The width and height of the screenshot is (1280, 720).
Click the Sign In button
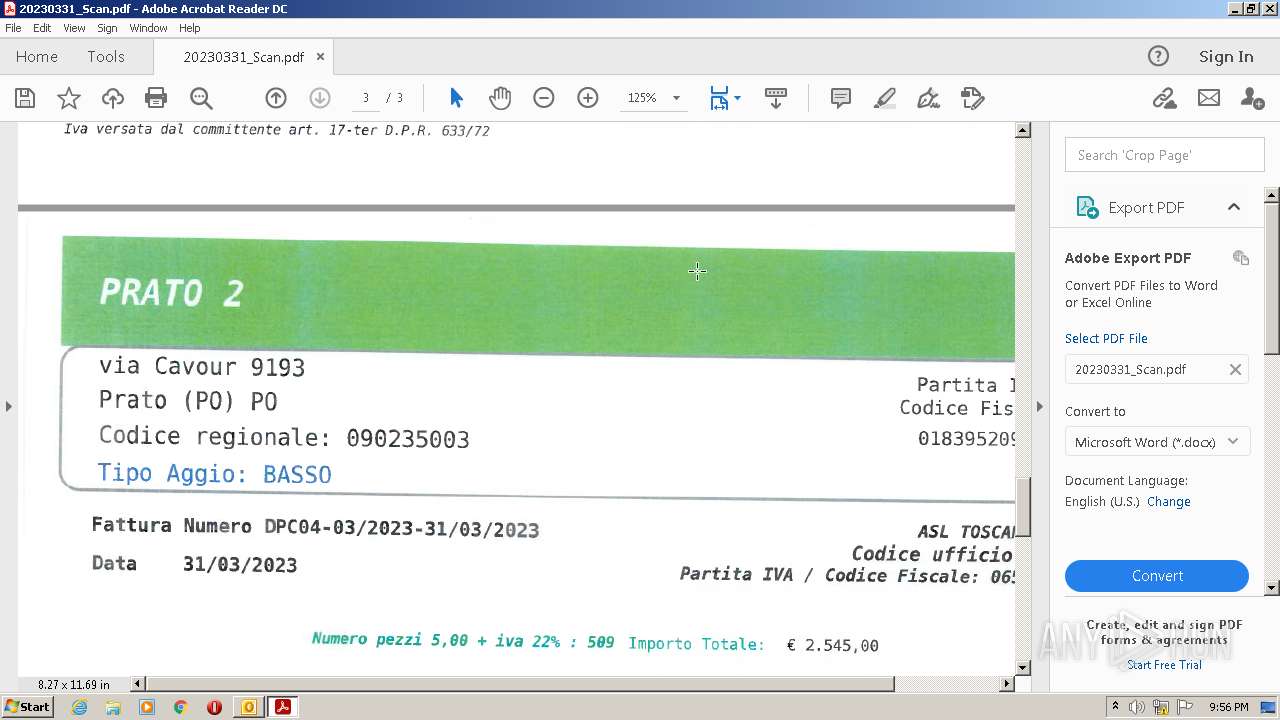(1226, 57)
